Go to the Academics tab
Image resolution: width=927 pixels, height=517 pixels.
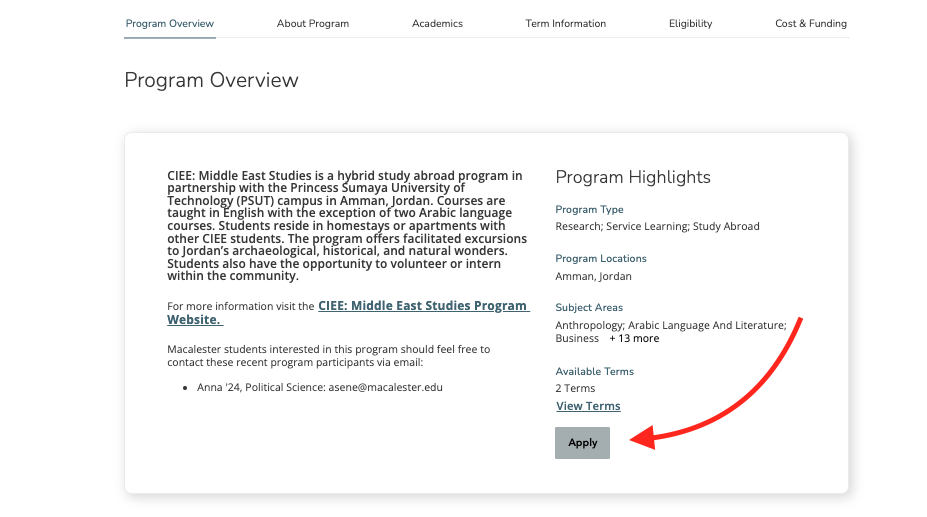[x=437, y=23]
